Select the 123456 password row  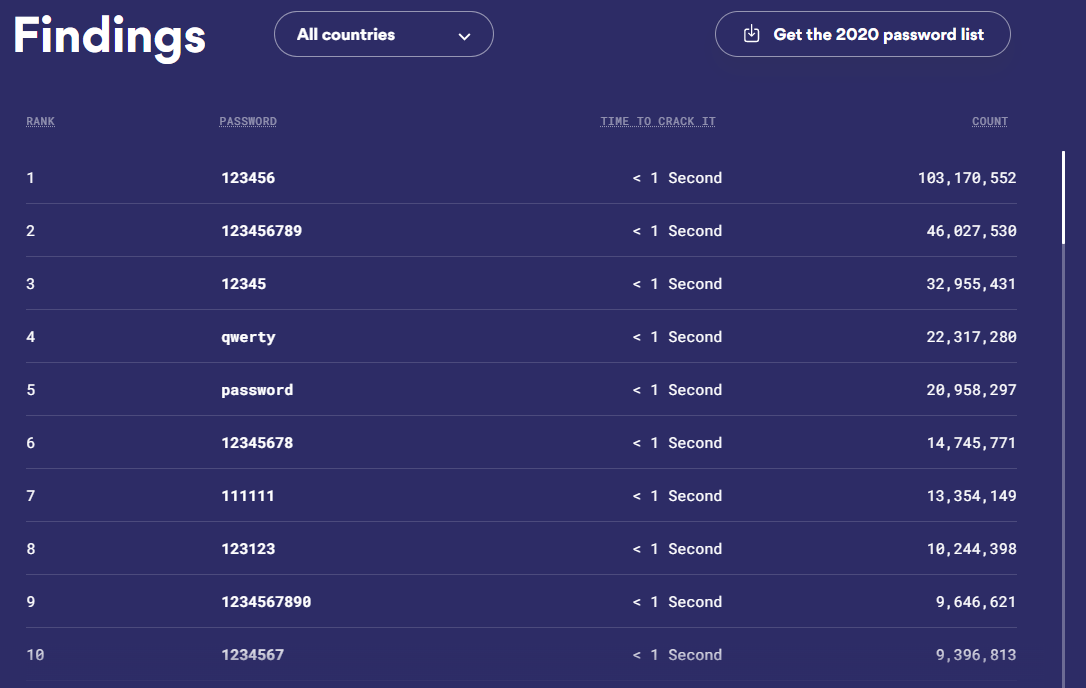248,178
